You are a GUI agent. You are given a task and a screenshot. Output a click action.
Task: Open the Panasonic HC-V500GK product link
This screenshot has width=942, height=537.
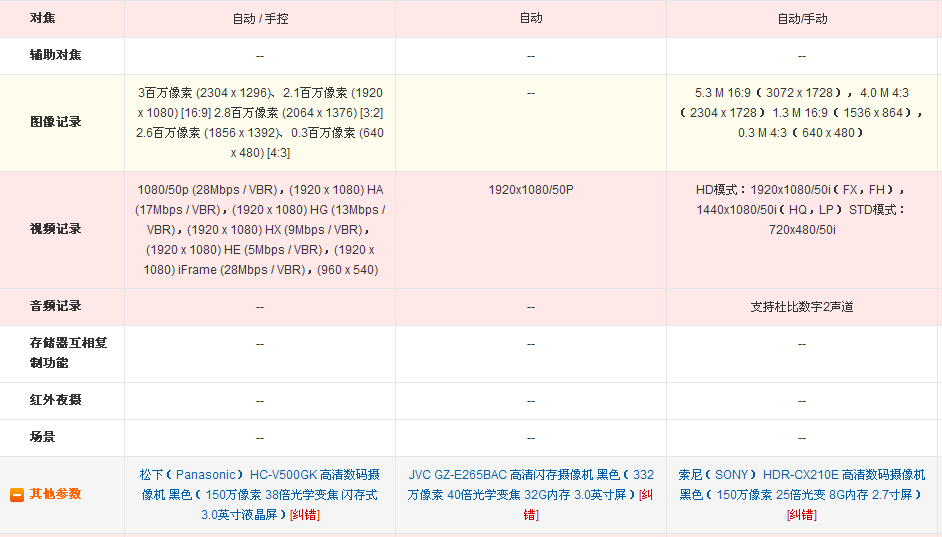[x=260, y=494]
